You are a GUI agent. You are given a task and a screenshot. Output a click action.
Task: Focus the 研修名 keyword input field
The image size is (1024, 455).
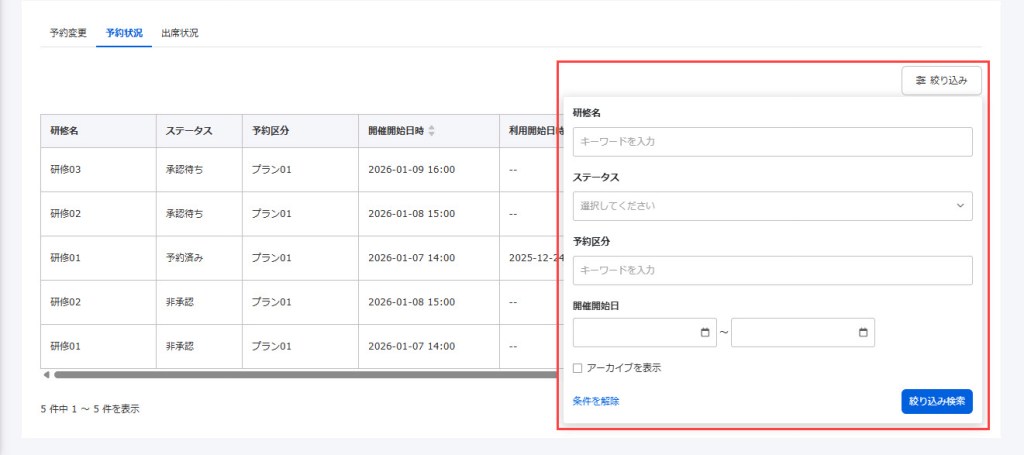click(772, 142)
